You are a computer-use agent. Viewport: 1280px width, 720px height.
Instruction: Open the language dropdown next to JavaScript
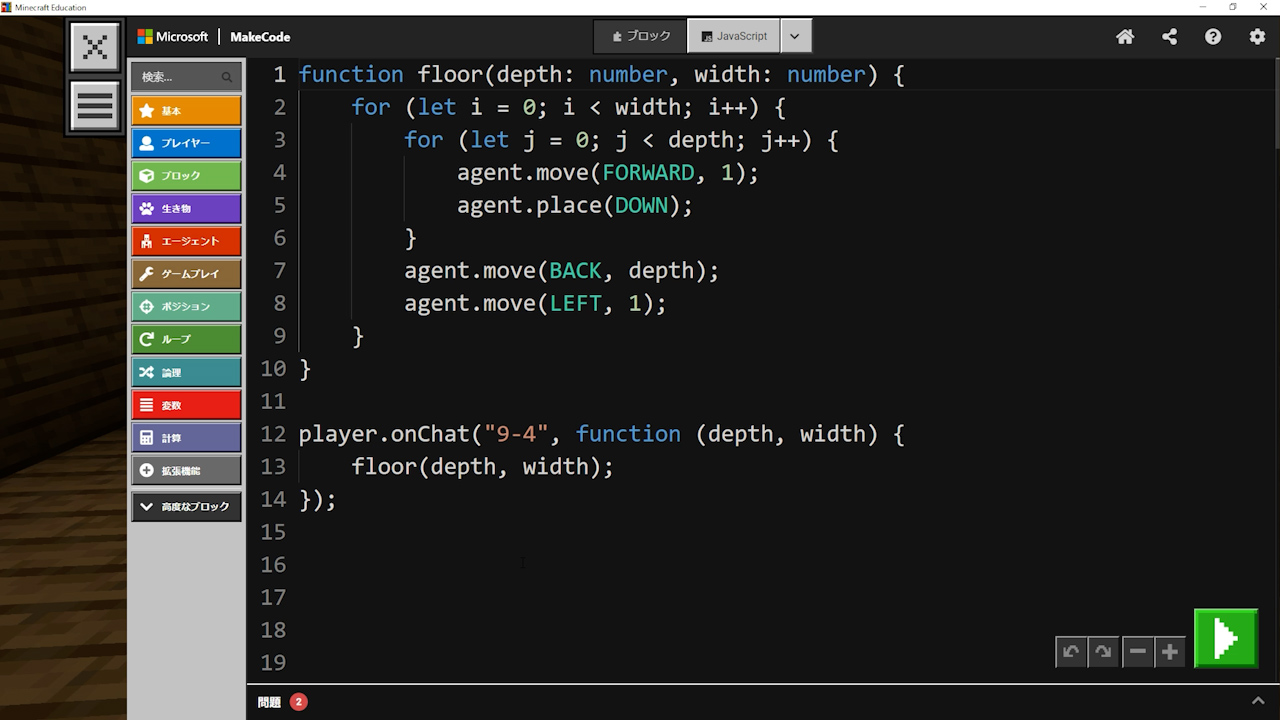[x=795, y=36]
